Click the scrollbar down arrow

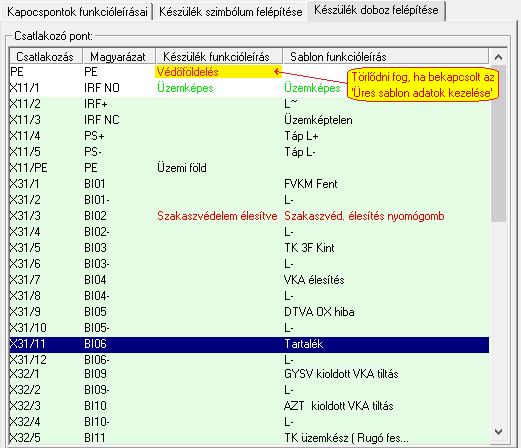click(x=498, y=432)
